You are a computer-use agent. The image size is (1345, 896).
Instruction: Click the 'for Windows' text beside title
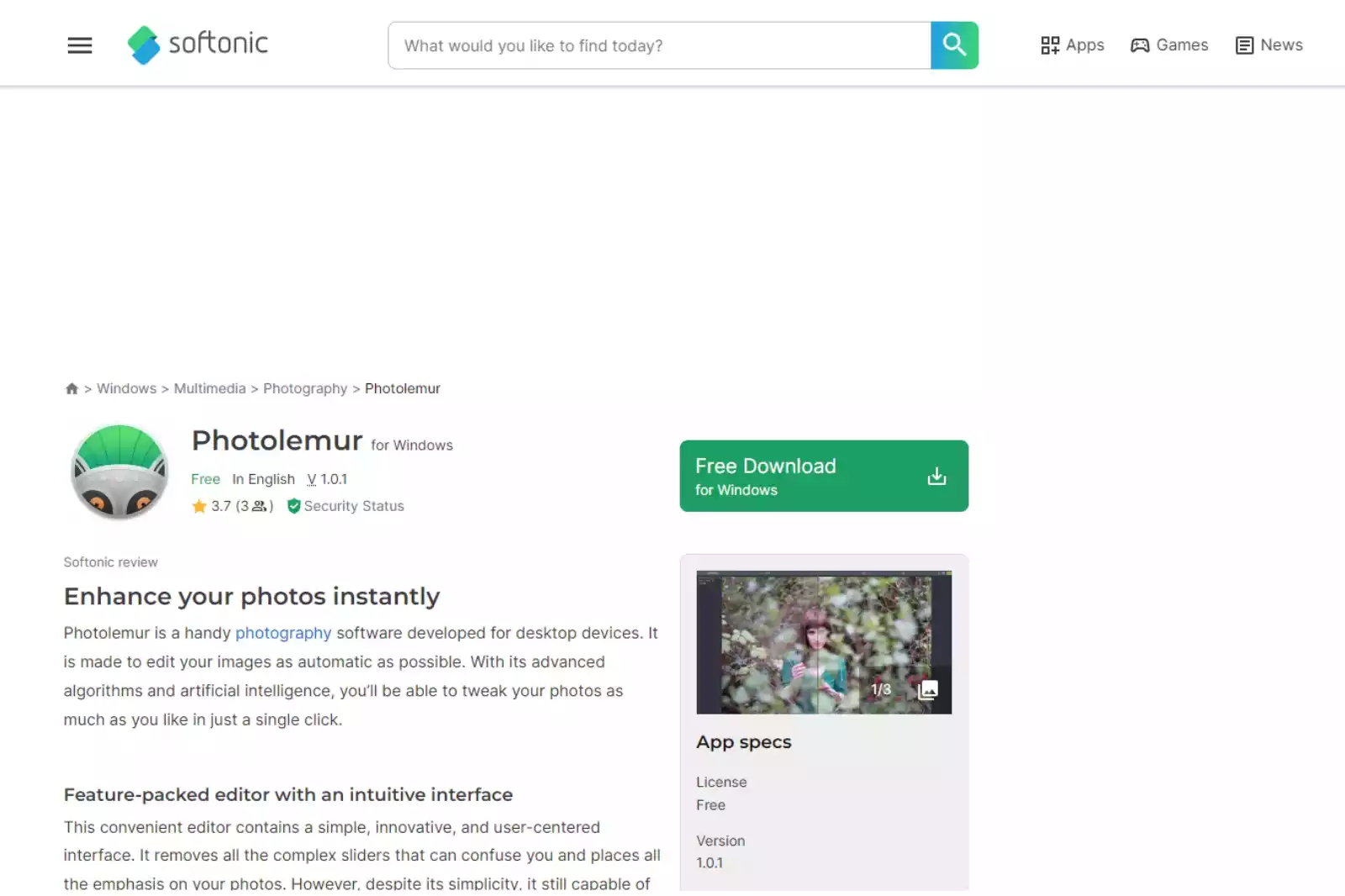click(412, 445)
